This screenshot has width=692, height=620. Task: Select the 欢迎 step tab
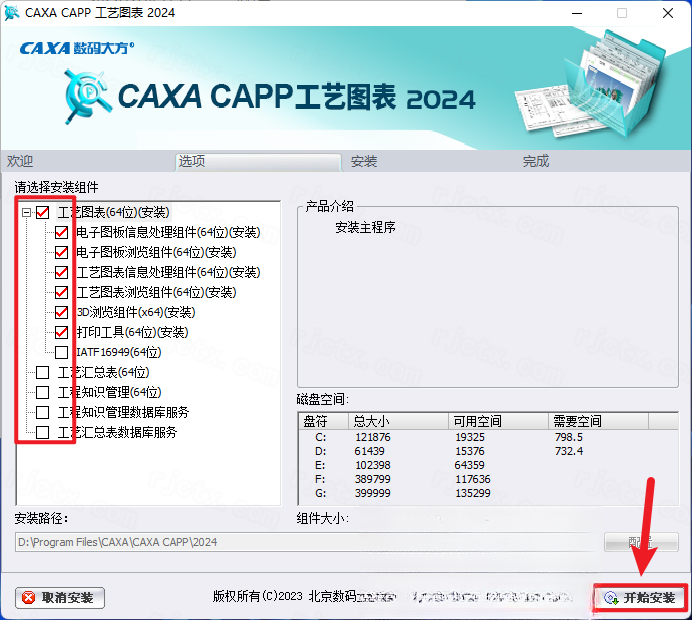click(x=19, y=161)
